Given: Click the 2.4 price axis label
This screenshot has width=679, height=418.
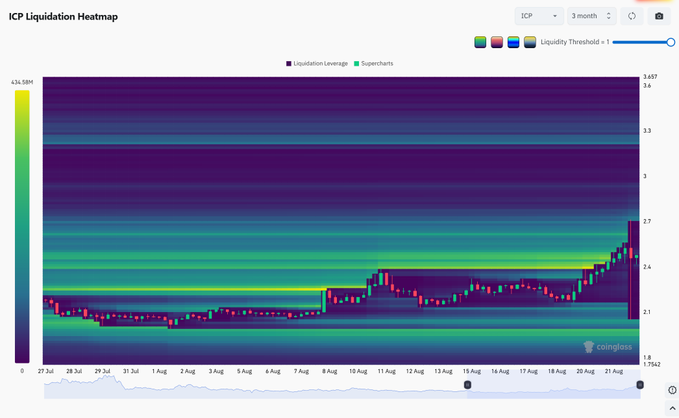Looking at the screenshot, I should click(647, 267).
